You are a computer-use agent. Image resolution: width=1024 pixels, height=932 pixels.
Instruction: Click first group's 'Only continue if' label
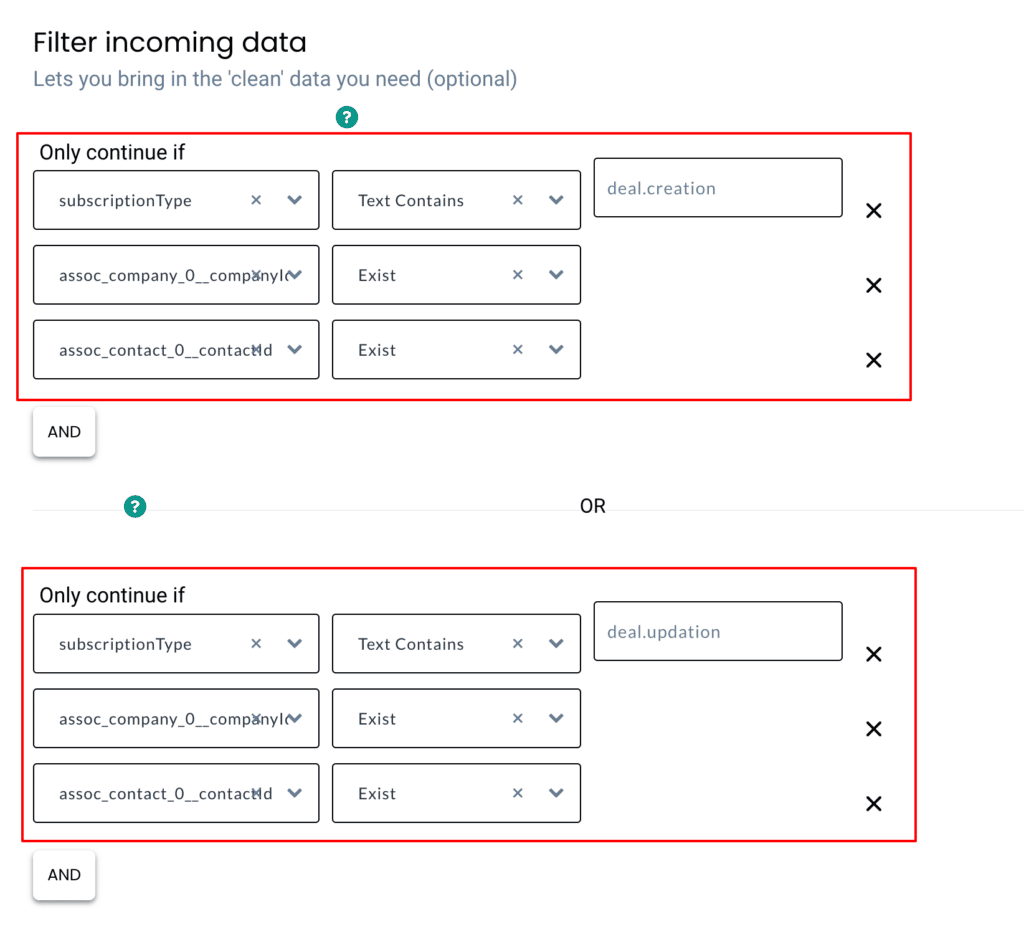point(112,152)
